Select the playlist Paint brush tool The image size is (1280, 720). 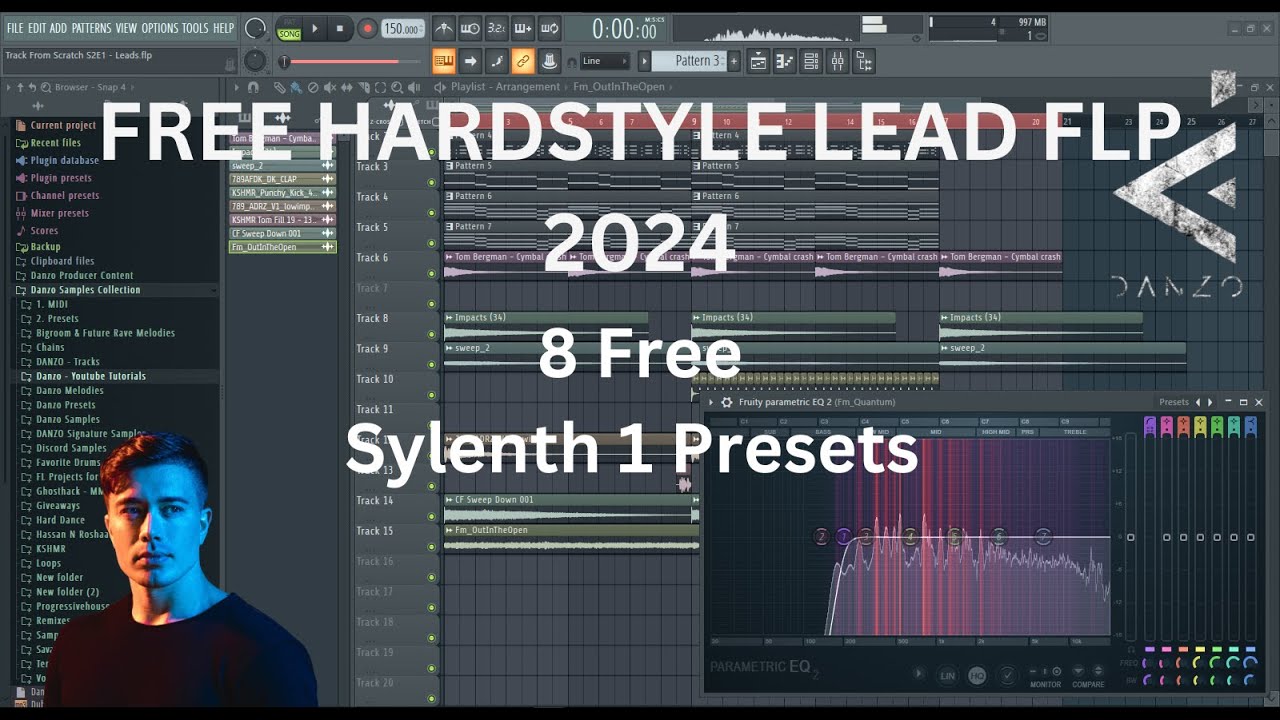(296, 88)
